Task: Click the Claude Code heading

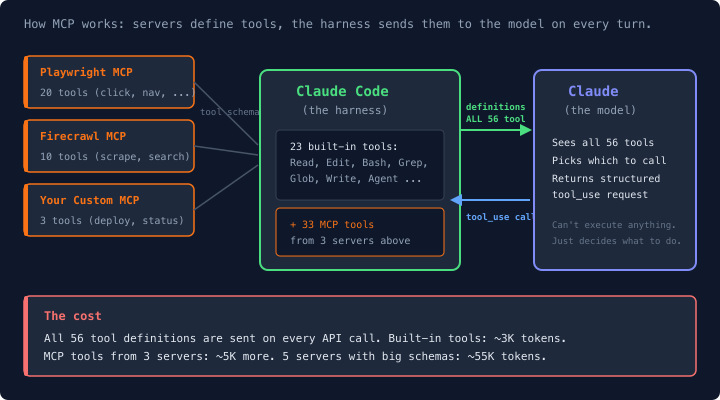Action: 342,91
